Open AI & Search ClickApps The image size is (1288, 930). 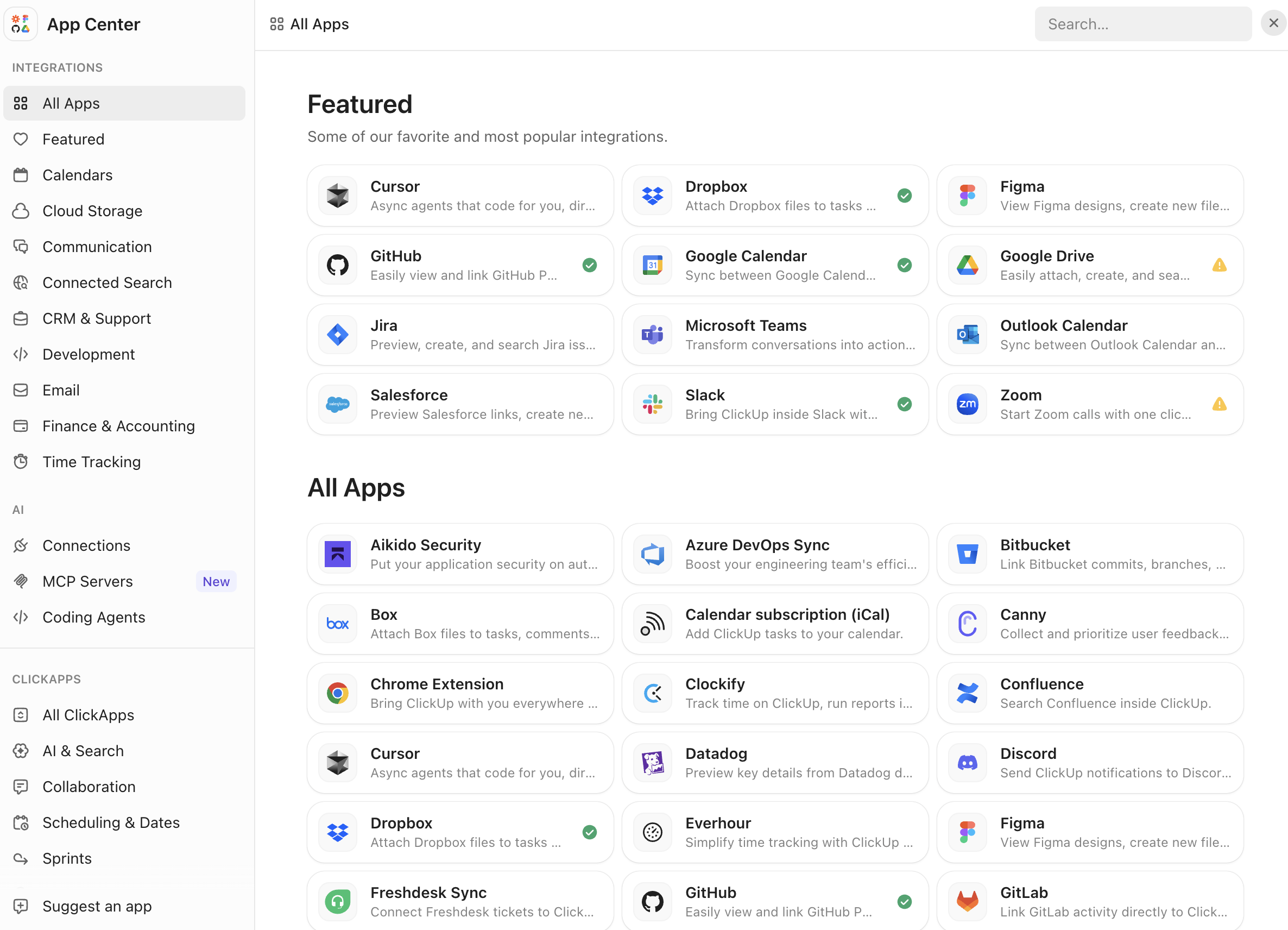pos(124,751)
